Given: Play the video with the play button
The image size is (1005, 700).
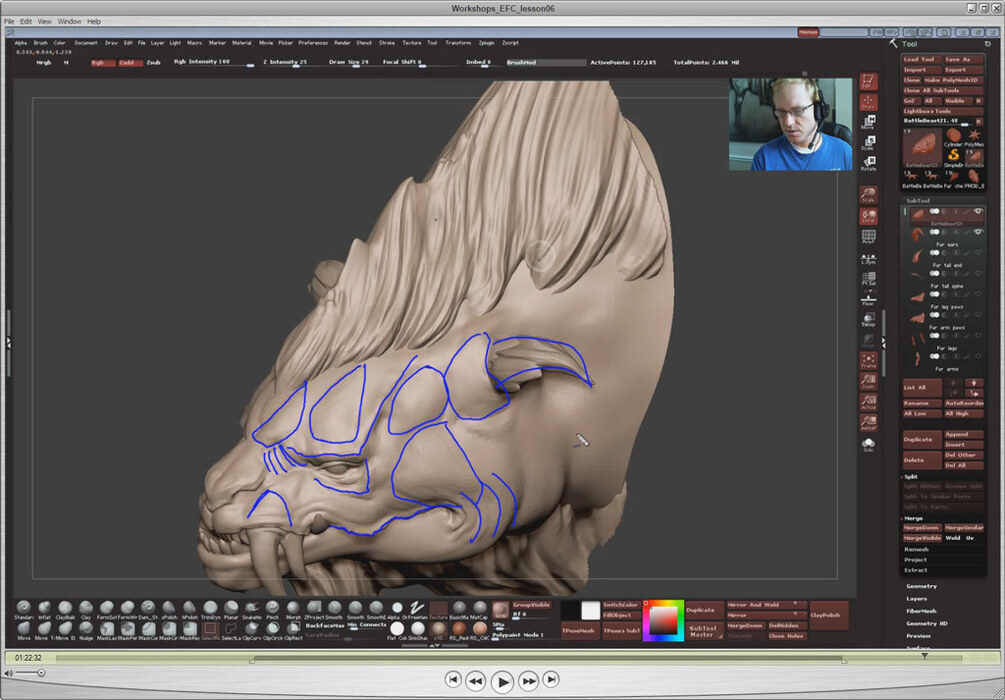Looking at the screenshot, I should point(503,681).
